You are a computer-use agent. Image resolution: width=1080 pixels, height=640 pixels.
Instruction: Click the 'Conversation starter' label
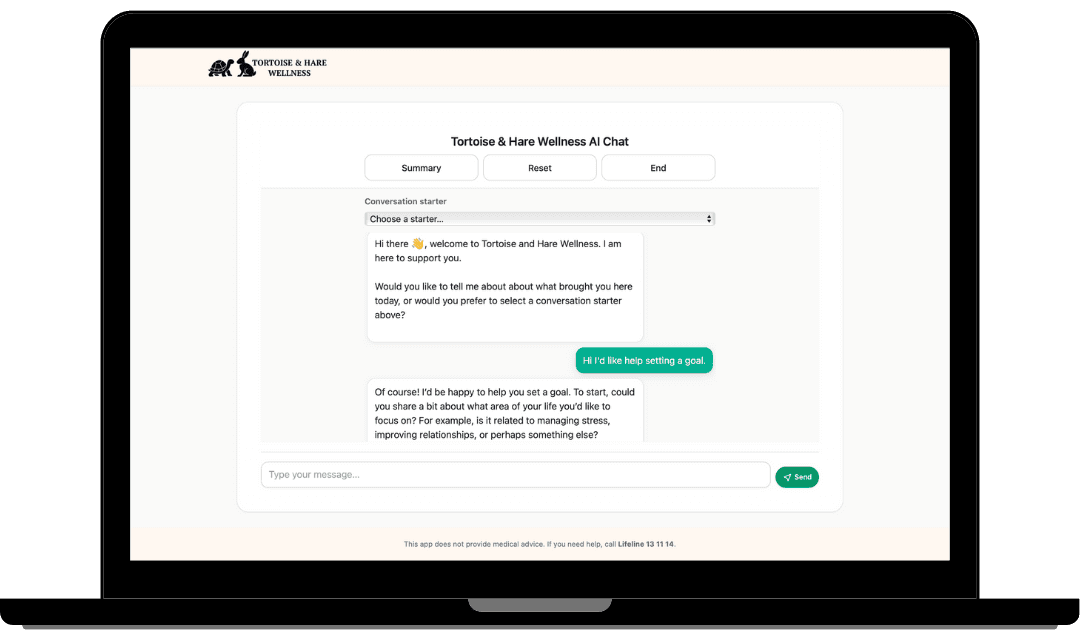(405, 201)
